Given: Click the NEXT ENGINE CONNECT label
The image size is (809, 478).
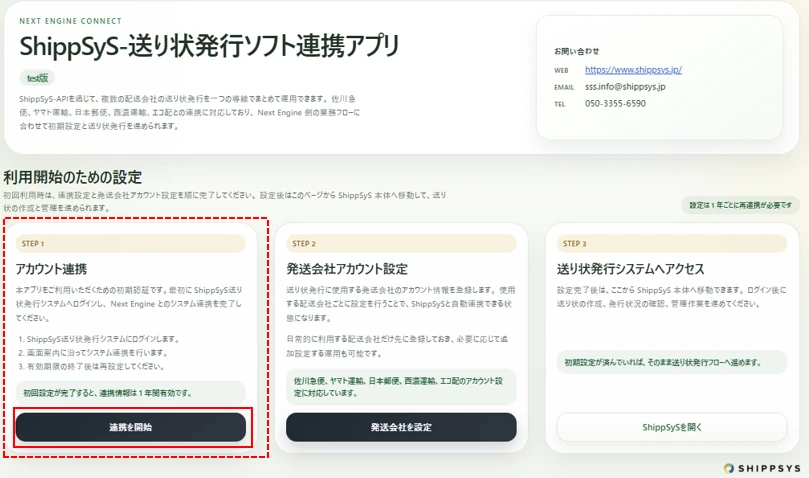Looking at the screenshot, I should click(x=70, y=21).
